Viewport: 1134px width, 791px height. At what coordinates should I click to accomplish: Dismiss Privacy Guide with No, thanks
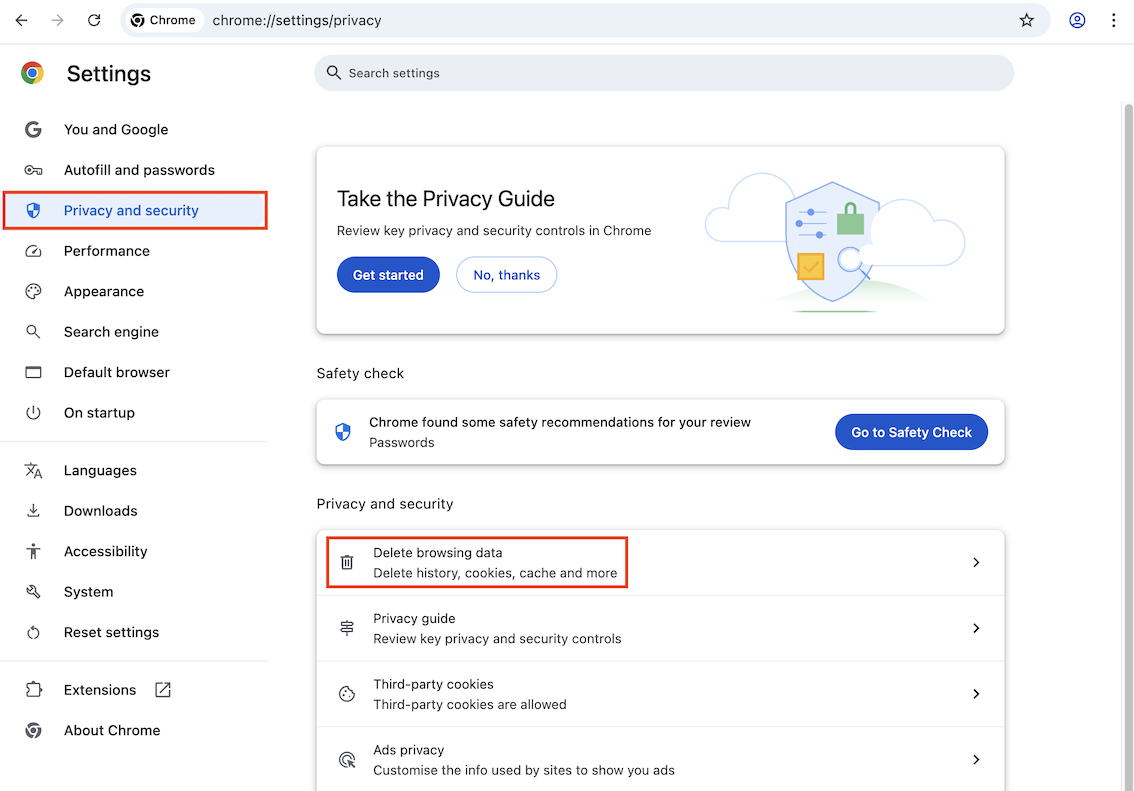point(506,274)
